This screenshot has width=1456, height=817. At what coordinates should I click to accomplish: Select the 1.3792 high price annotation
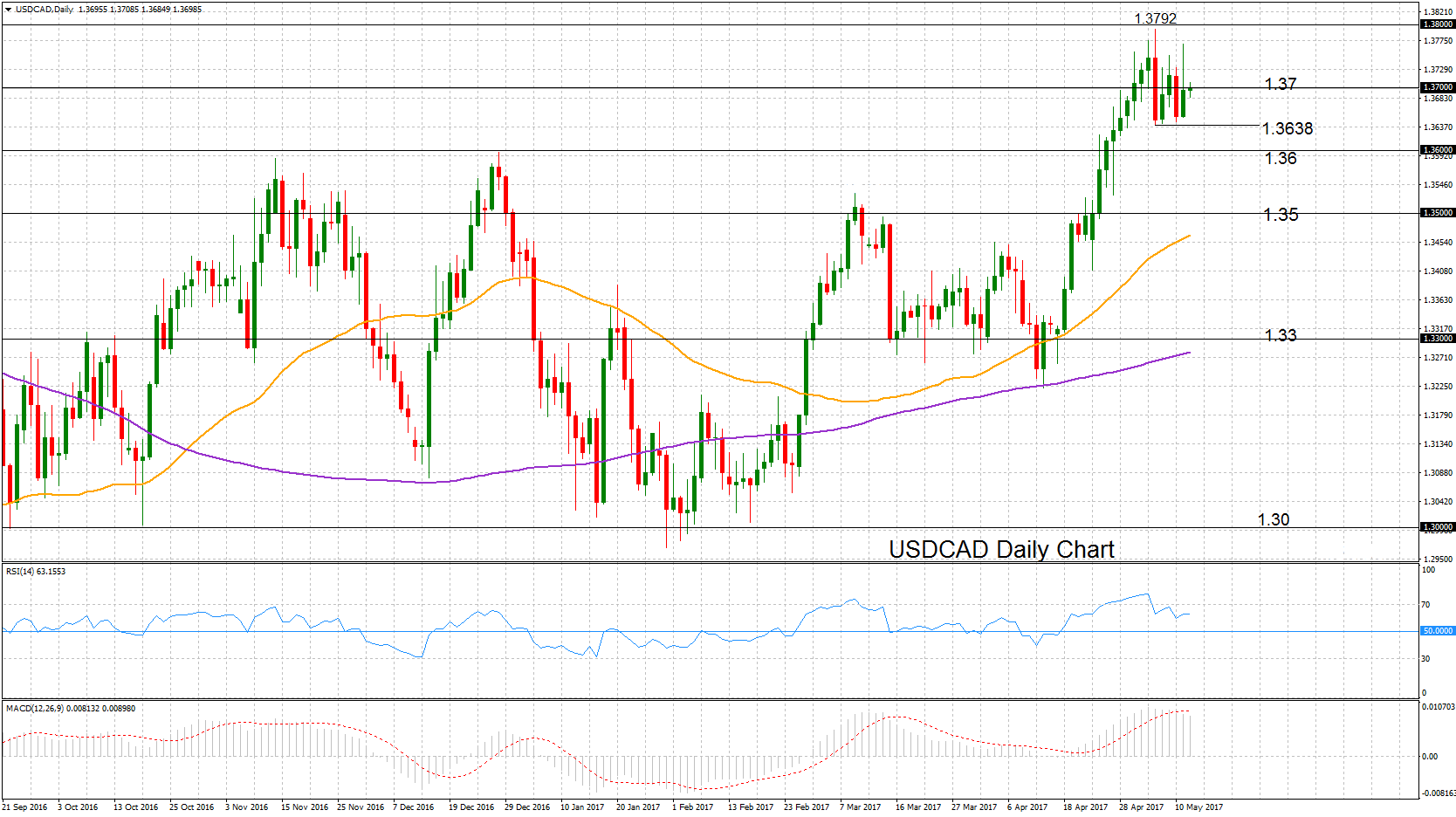tap(1155, 18)
